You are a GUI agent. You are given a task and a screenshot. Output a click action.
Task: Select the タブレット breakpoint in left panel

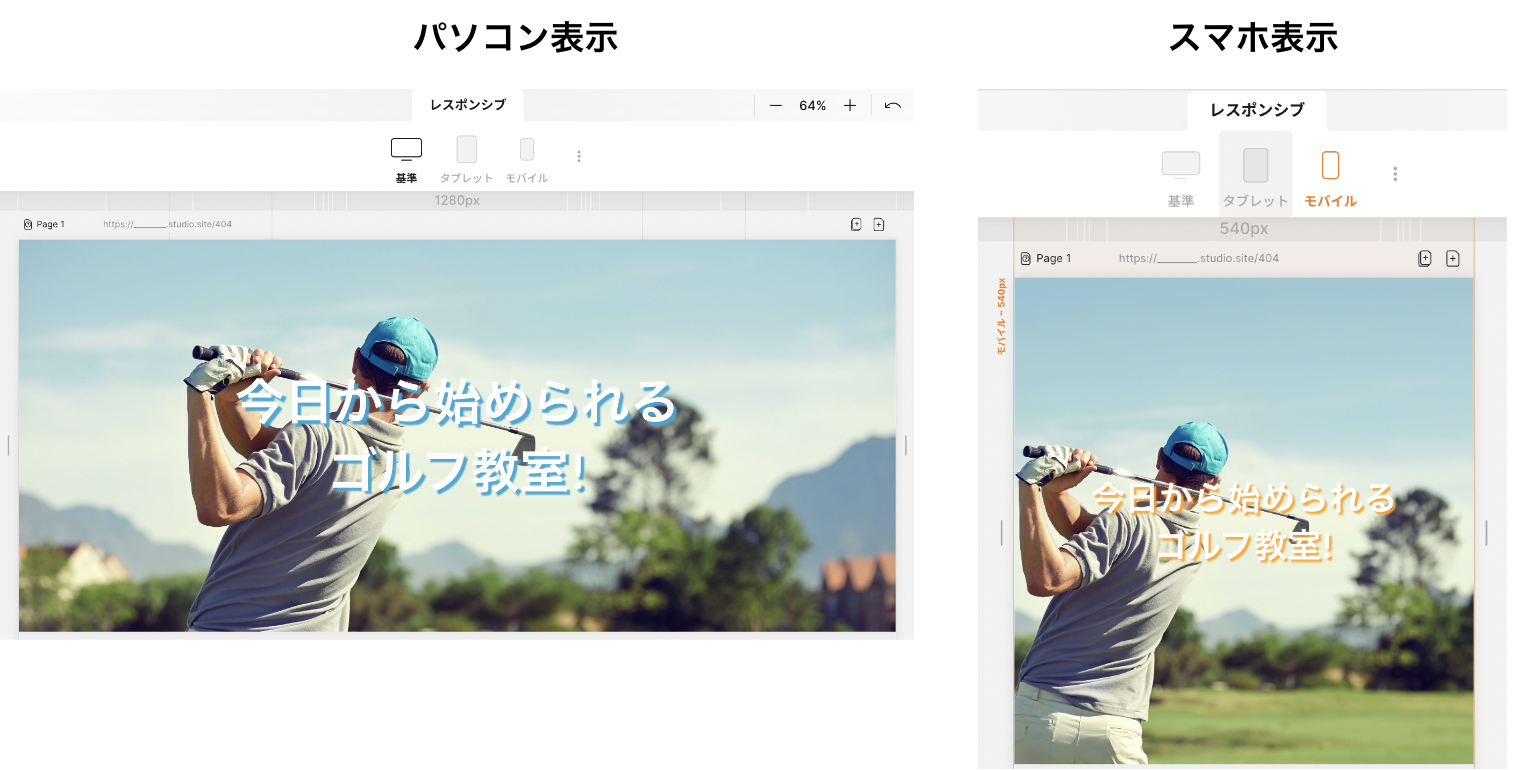tap(466, 160)
